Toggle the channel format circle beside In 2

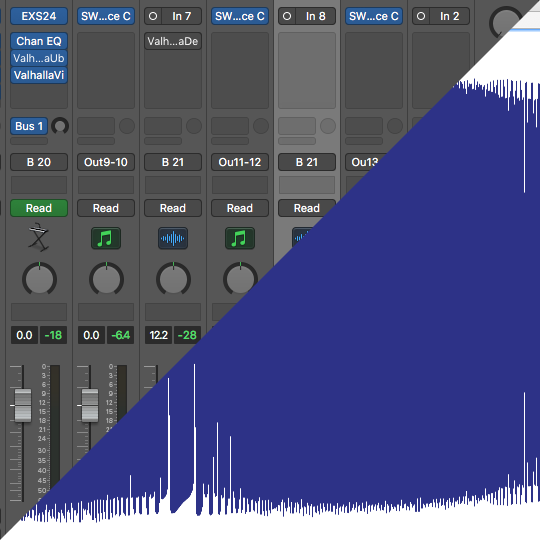coord(421,16)
